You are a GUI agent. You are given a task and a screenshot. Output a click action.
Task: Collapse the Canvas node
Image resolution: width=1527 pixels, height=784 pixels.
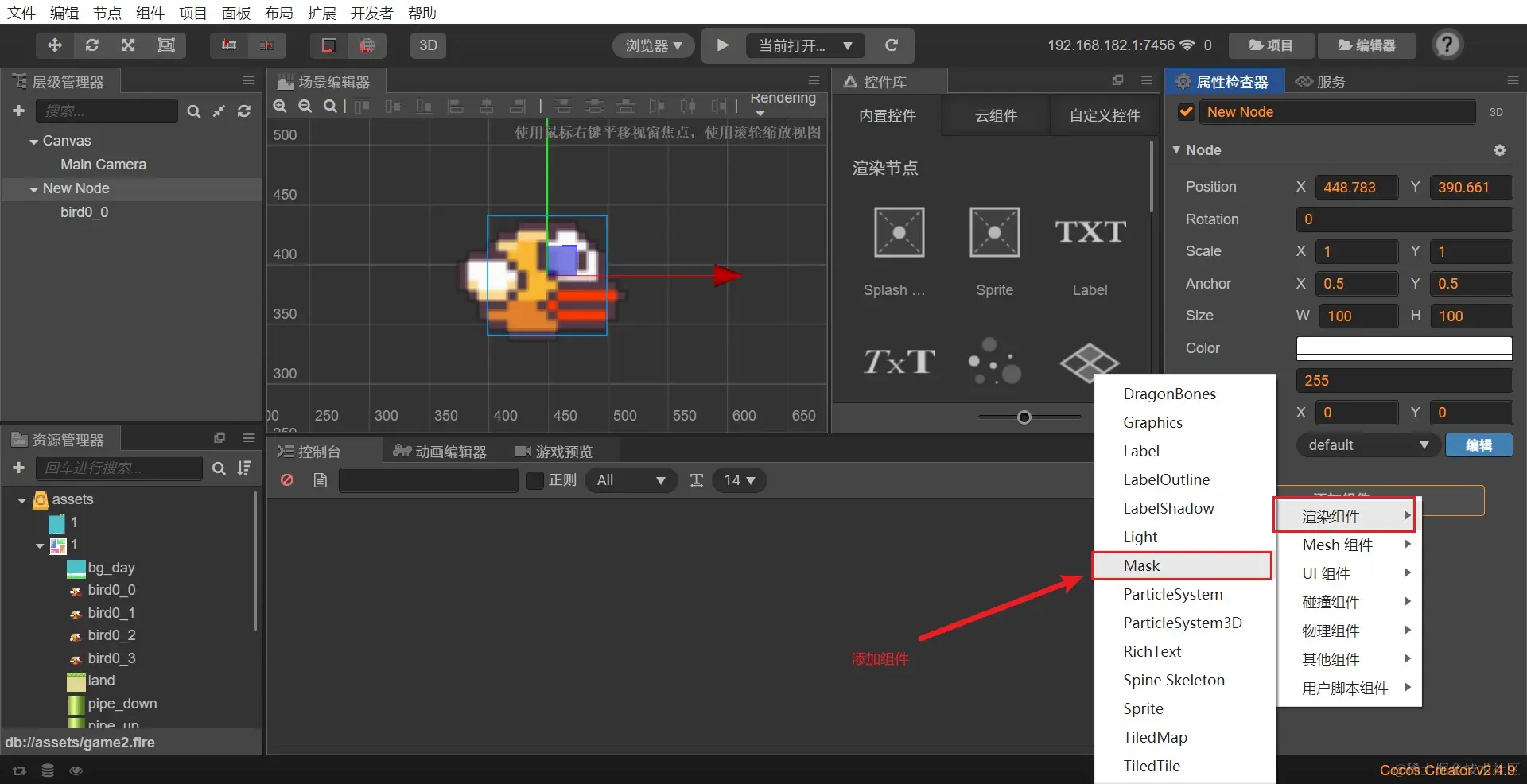click(34, 142)
